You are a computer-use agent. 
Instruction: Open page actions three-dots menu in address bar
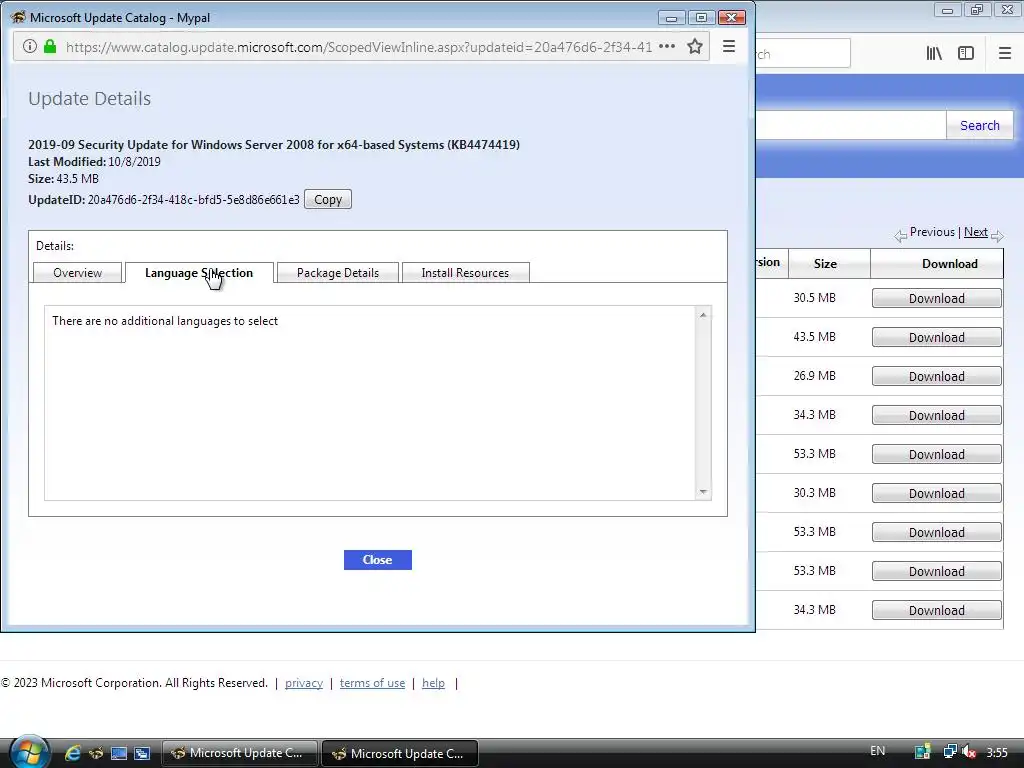click(x=667, y=46)
